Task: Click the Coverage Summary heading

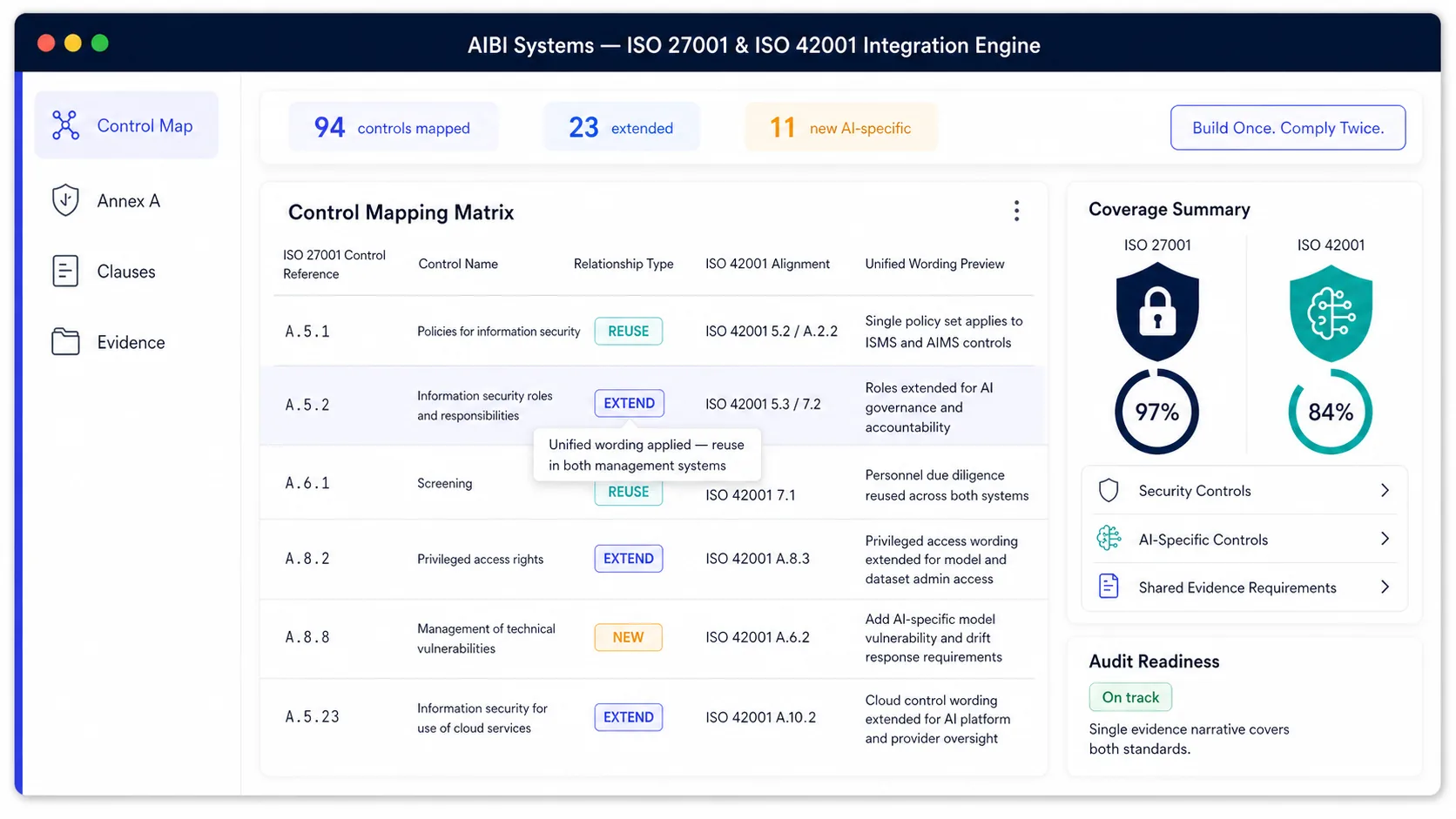Action: pyautogui.click(x=1170, y=209)
